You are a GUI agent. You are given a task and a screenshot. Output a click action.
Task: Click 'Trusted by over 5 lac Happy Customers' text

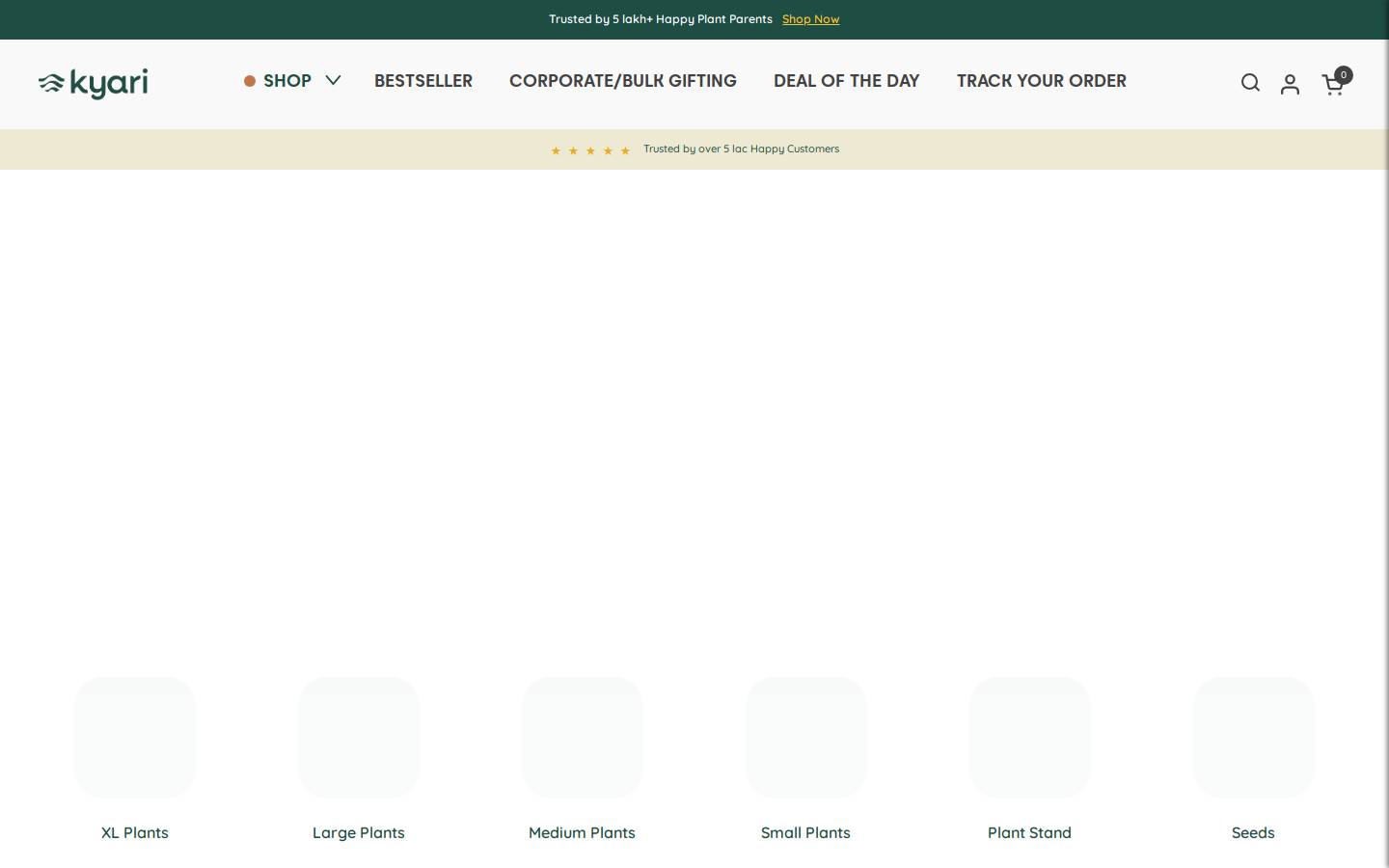pyautogui.click(x=742, y=149)
